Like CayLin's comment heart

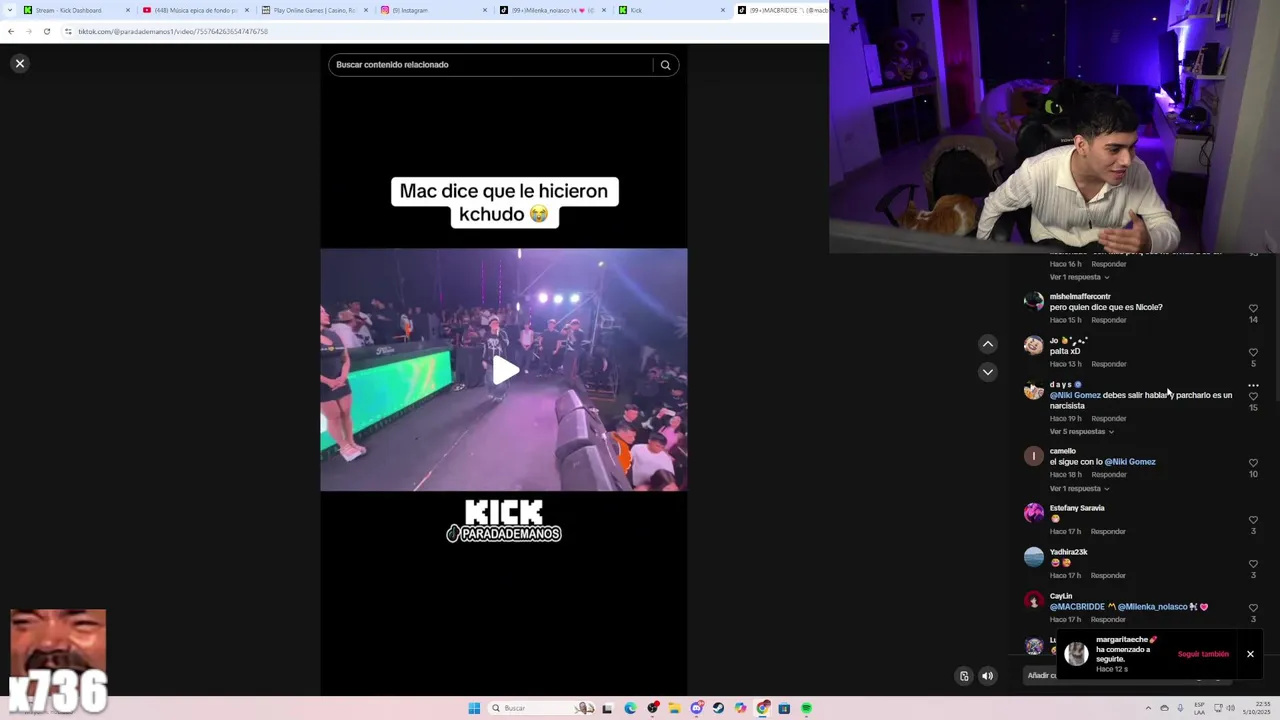[1253, 608]
